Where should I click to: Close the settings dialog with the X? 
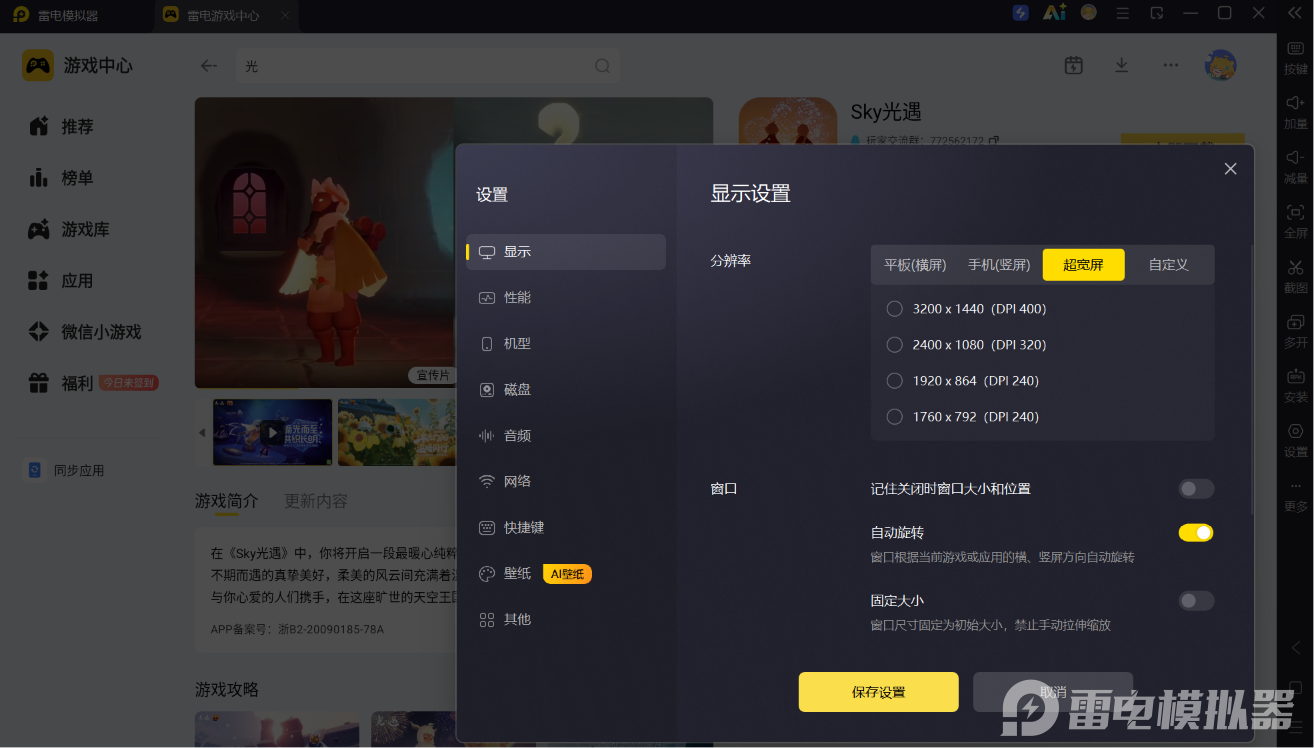coord(1230,169)
